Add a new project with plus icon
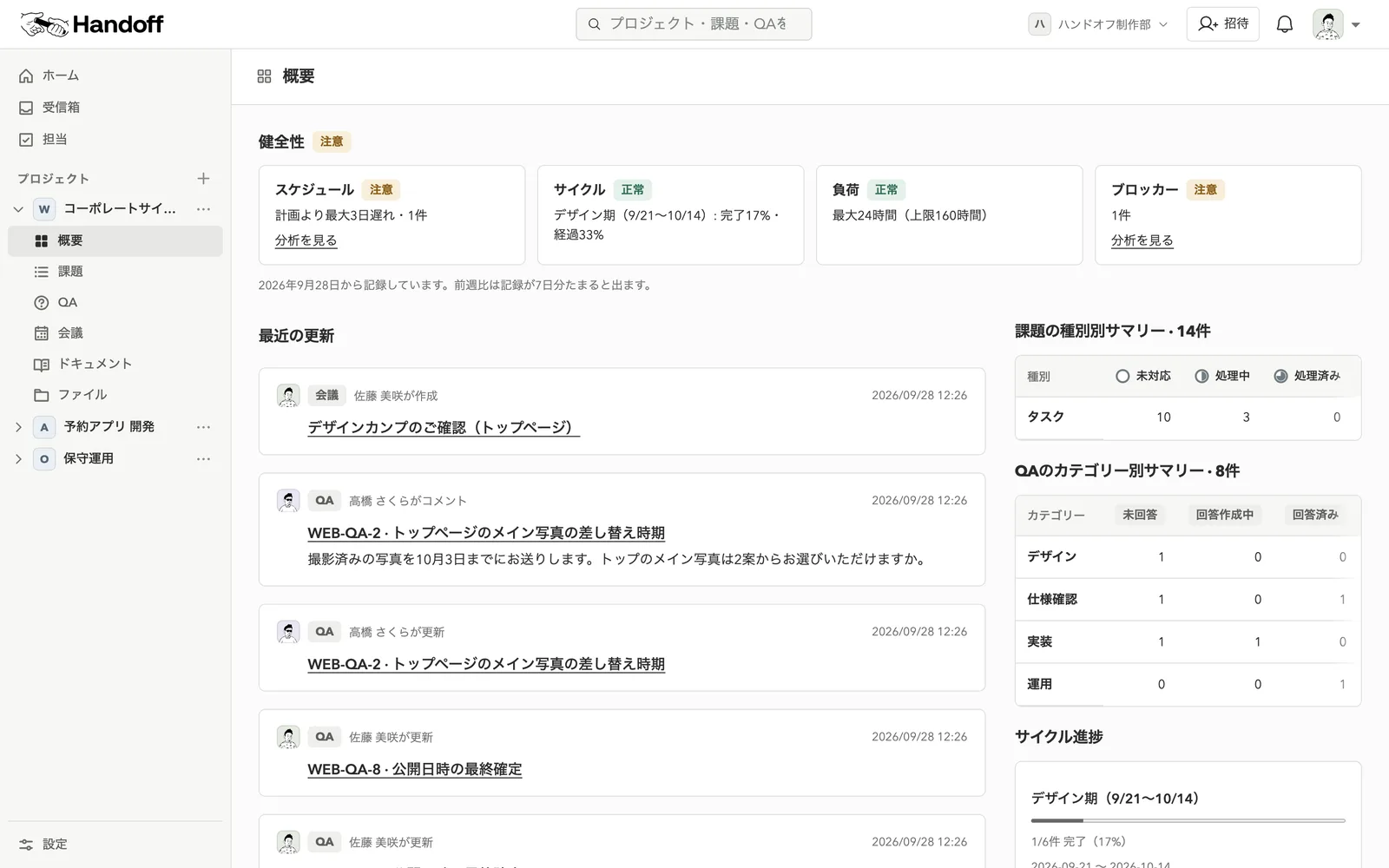 point(203,178)
